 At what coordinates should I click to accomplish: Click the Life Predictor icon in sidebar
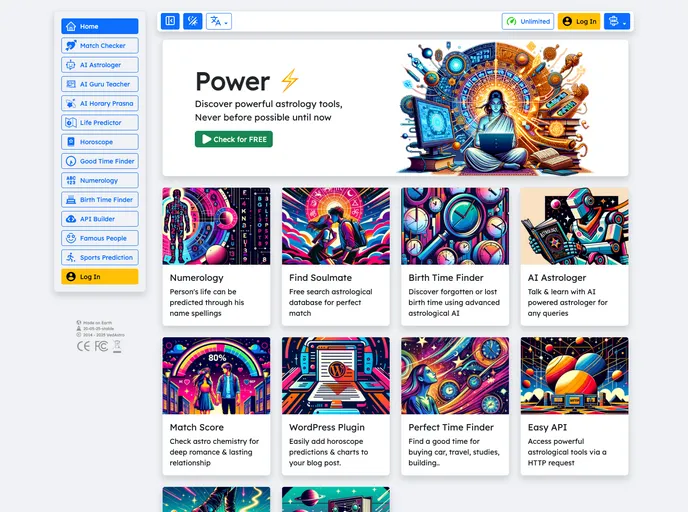pyautogui.click(x=71, y=123)
